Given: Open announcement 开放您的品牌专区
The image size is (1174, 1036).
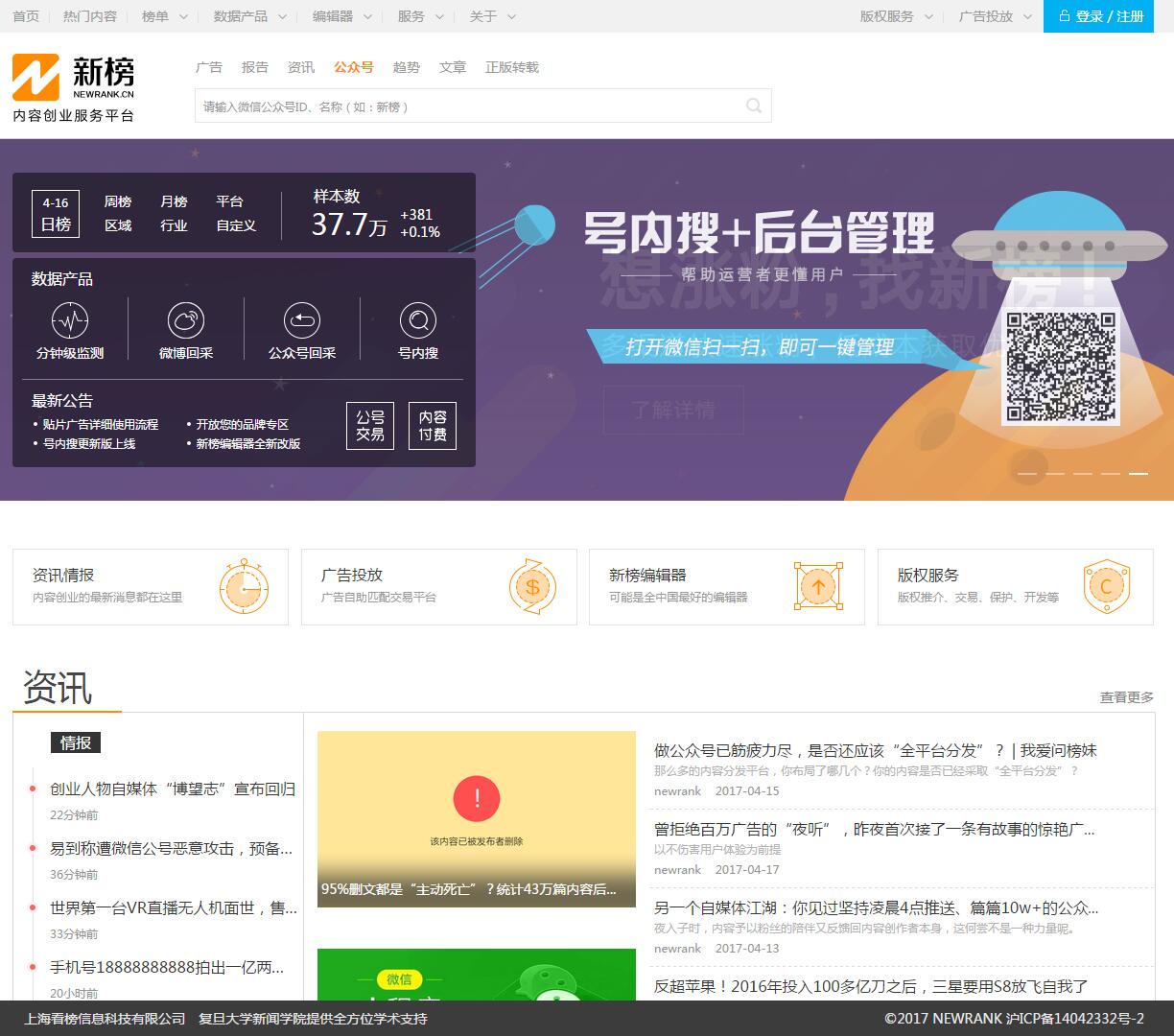Looking at the screenshot, I should (242, 424).
